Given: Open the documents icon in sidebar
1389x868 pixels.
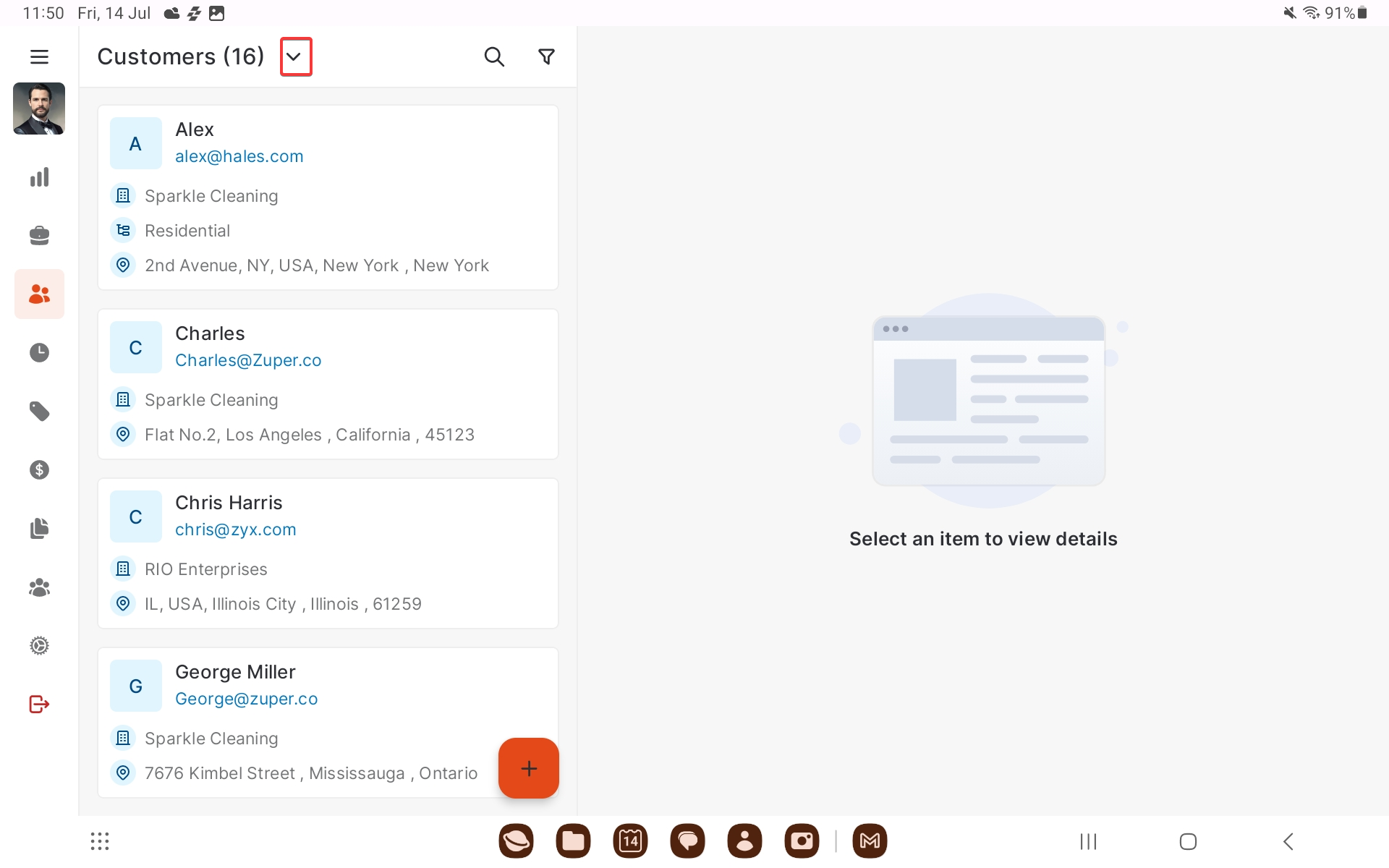Looking at the screenshot, I should (x=39, y=529).
